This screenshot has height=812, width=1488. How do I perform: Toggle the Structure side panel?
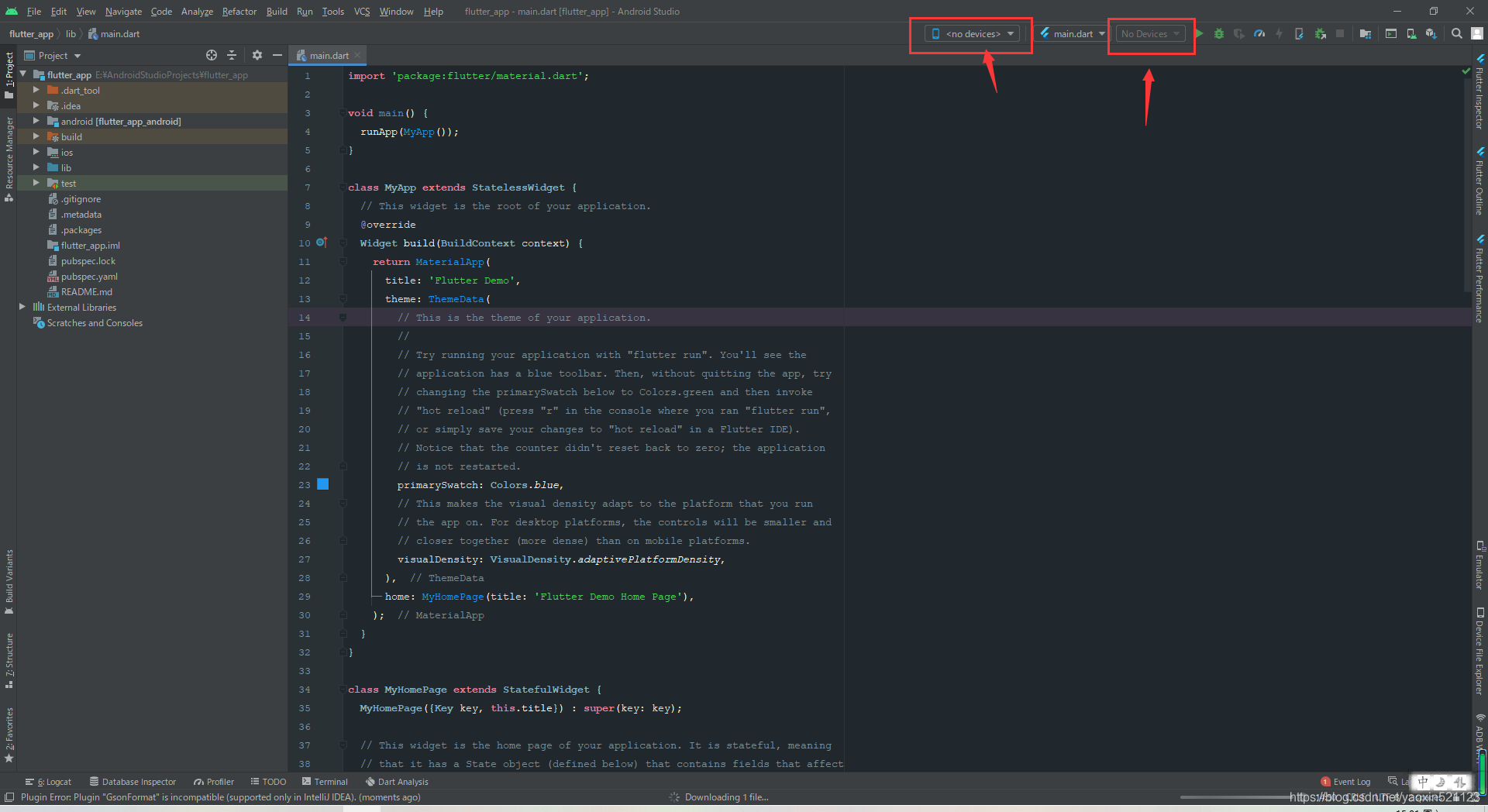(9, 661)
